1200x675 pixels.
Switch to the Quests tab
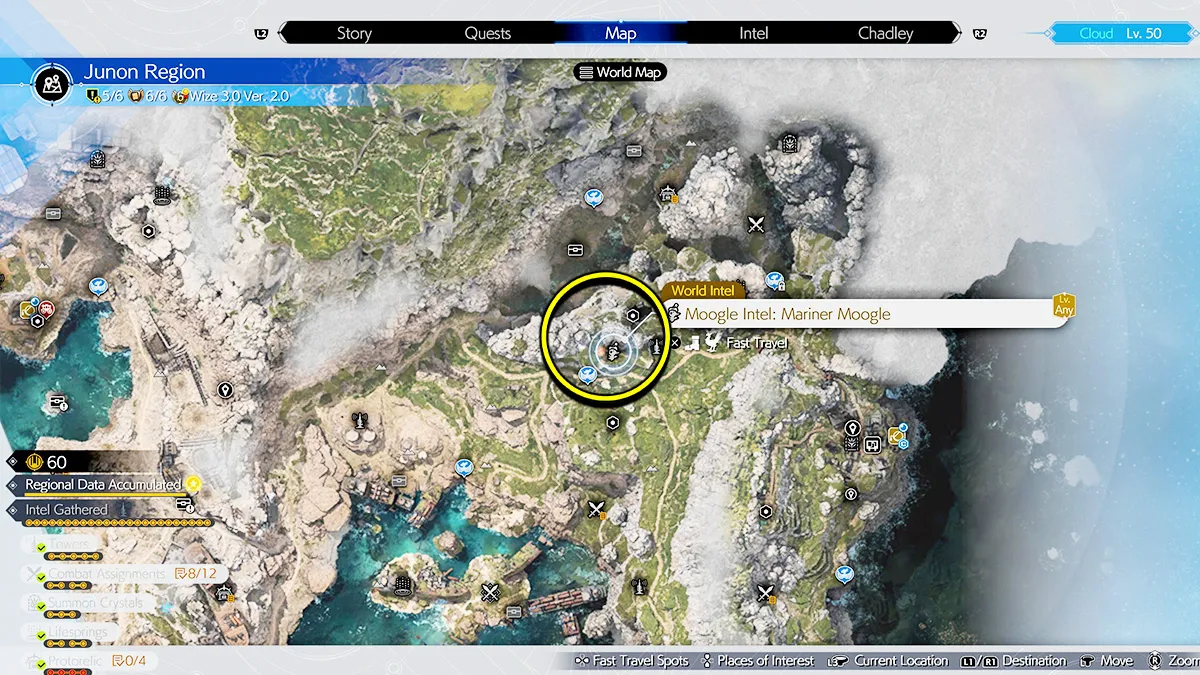coord(488,33)
